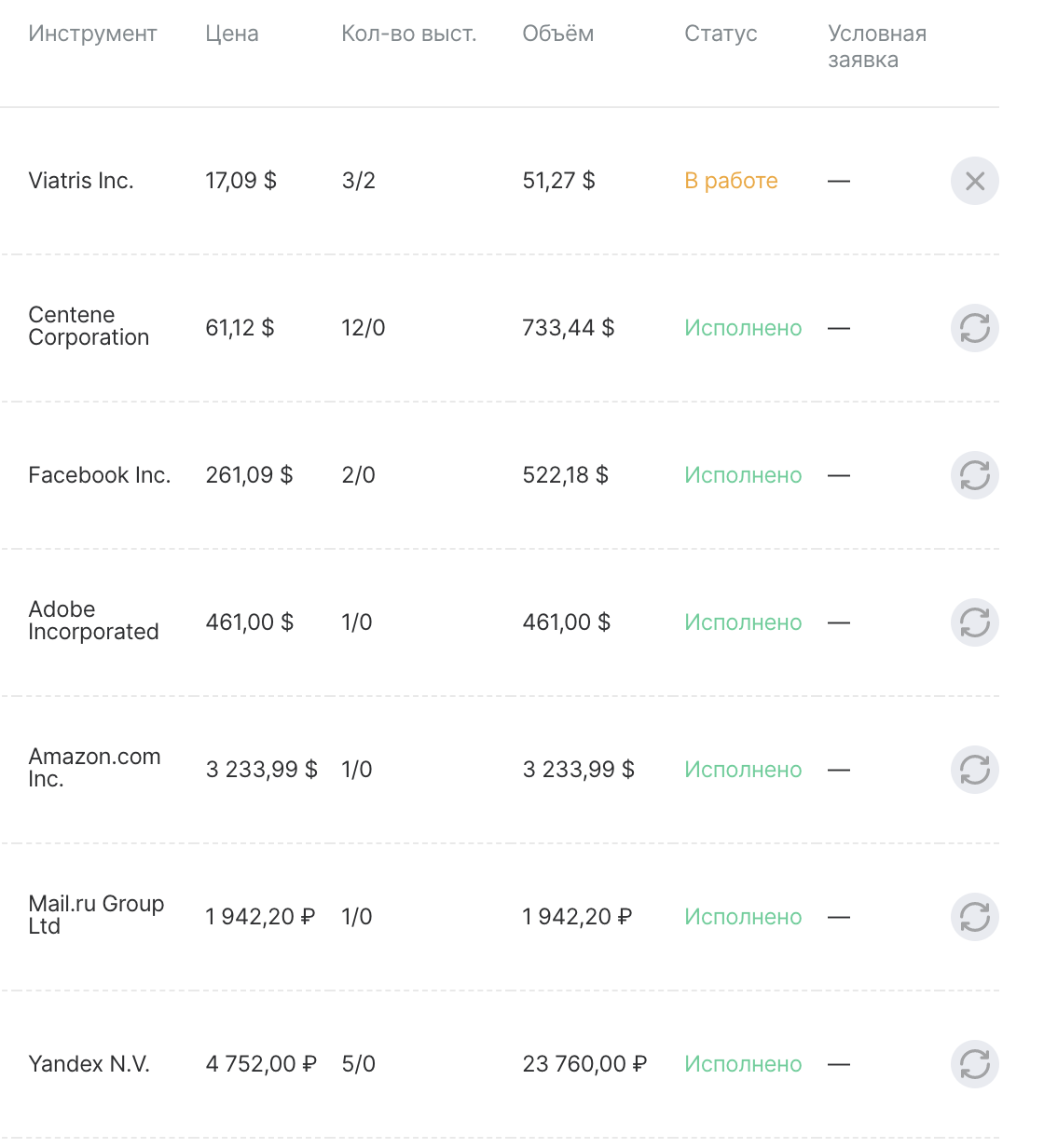
Task: Sort by the Инструмент column header
Action: coord(92,34)
